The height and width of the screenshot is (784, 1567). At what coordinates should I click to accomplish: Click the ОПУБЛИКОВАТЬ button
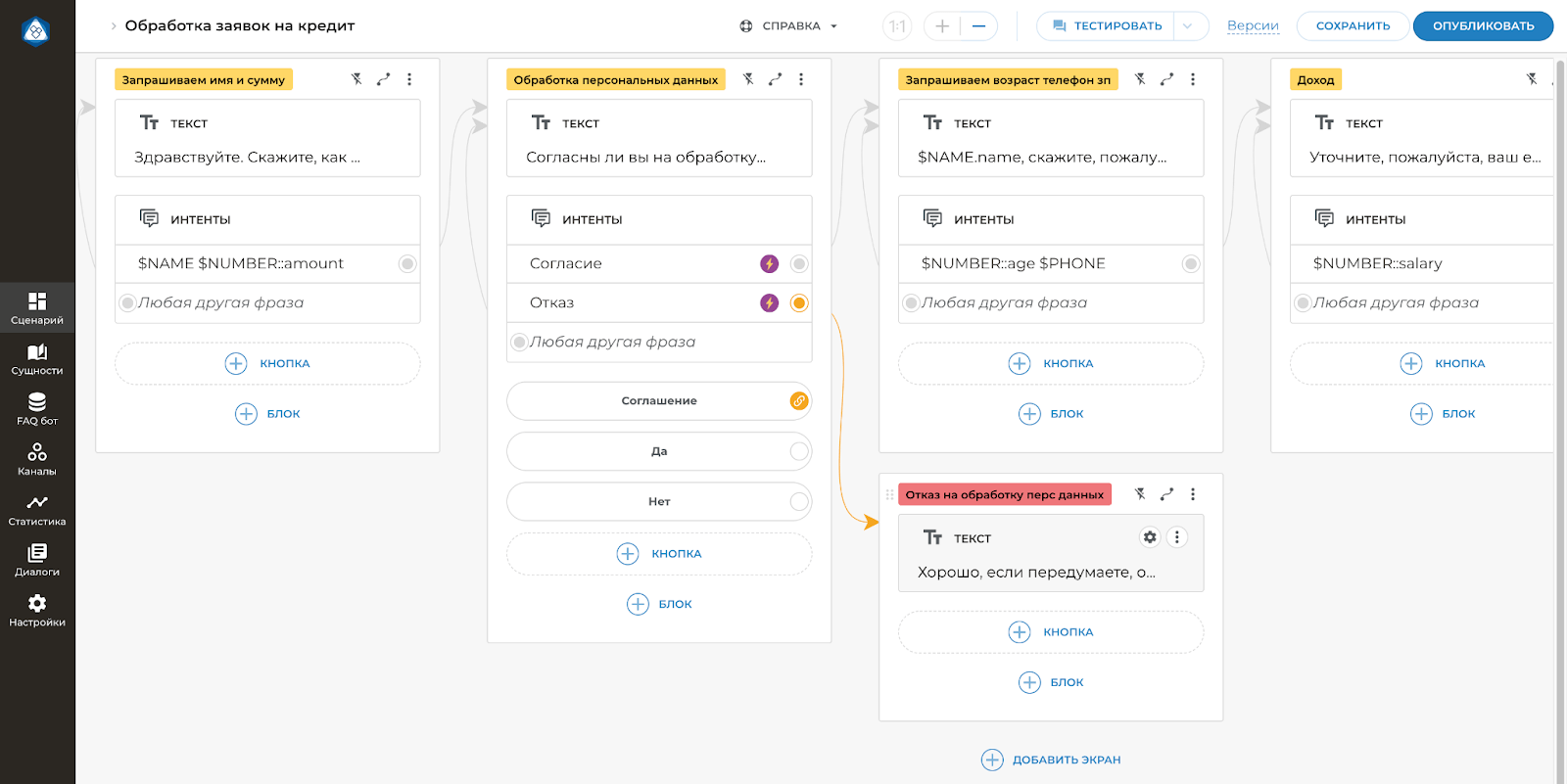tap(1483, 26)
